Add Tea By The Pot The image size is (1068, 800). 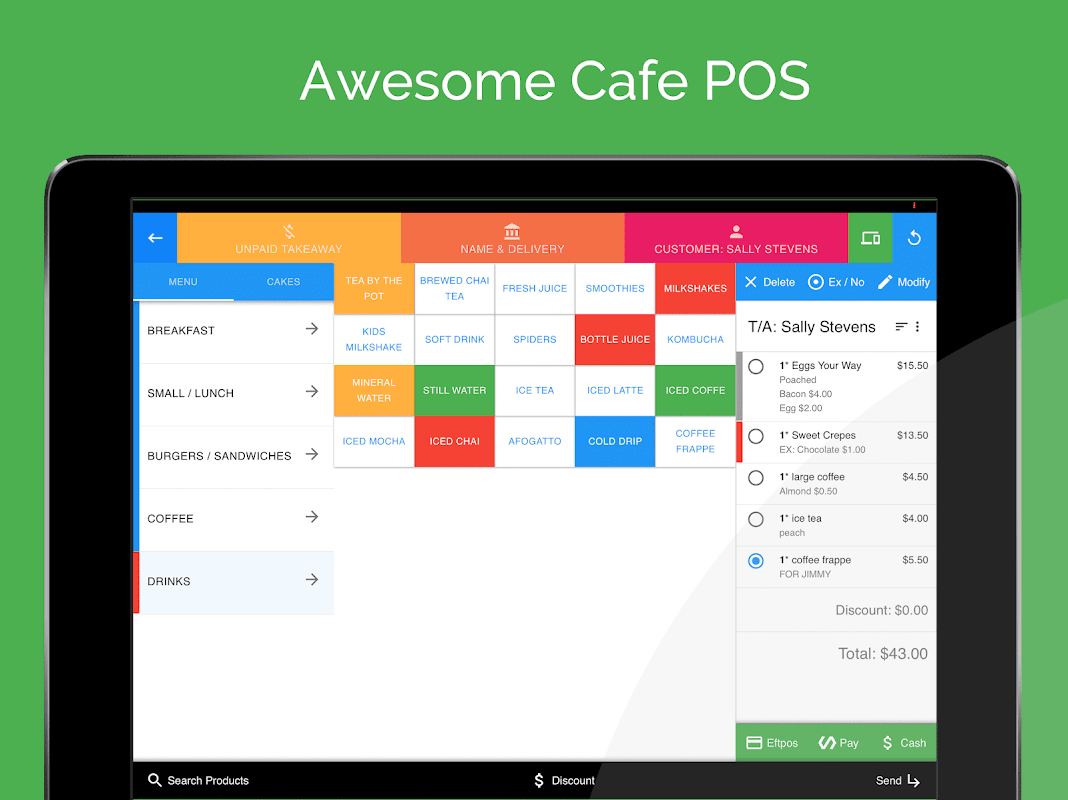[374, 289]
